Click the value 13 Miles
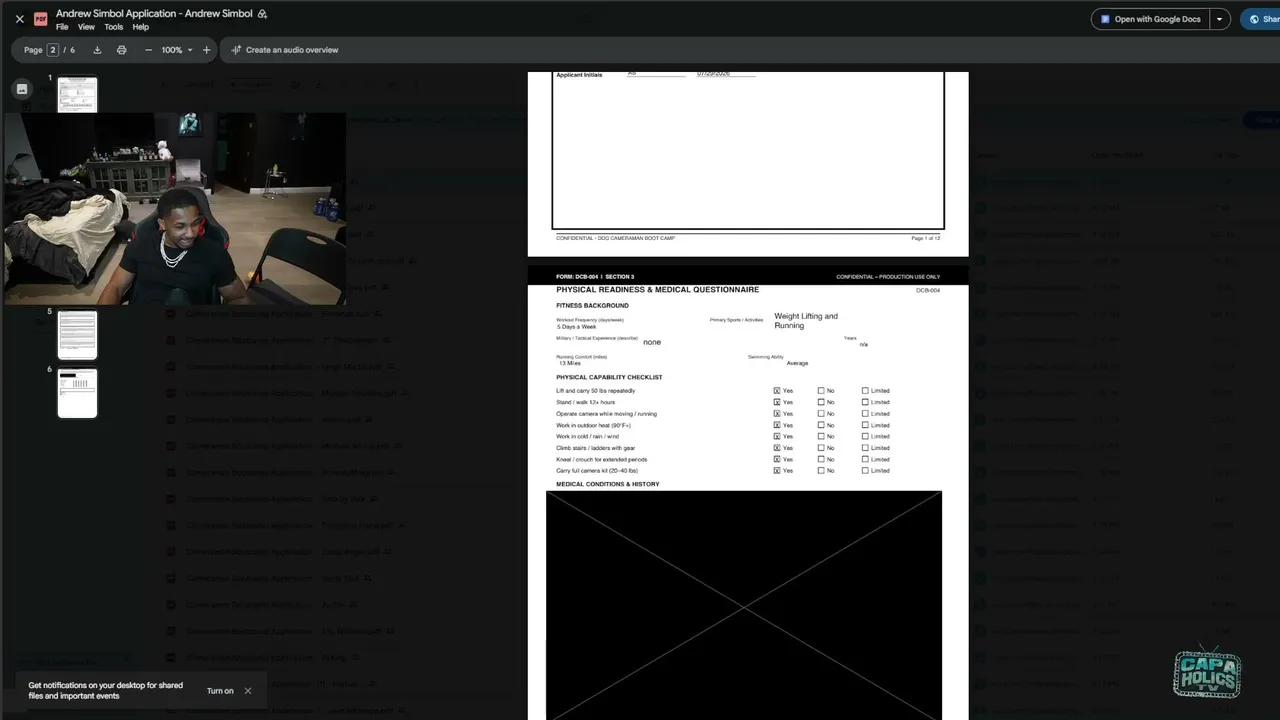The height and width of the screenshot is (720, 1280). point(569,364)
